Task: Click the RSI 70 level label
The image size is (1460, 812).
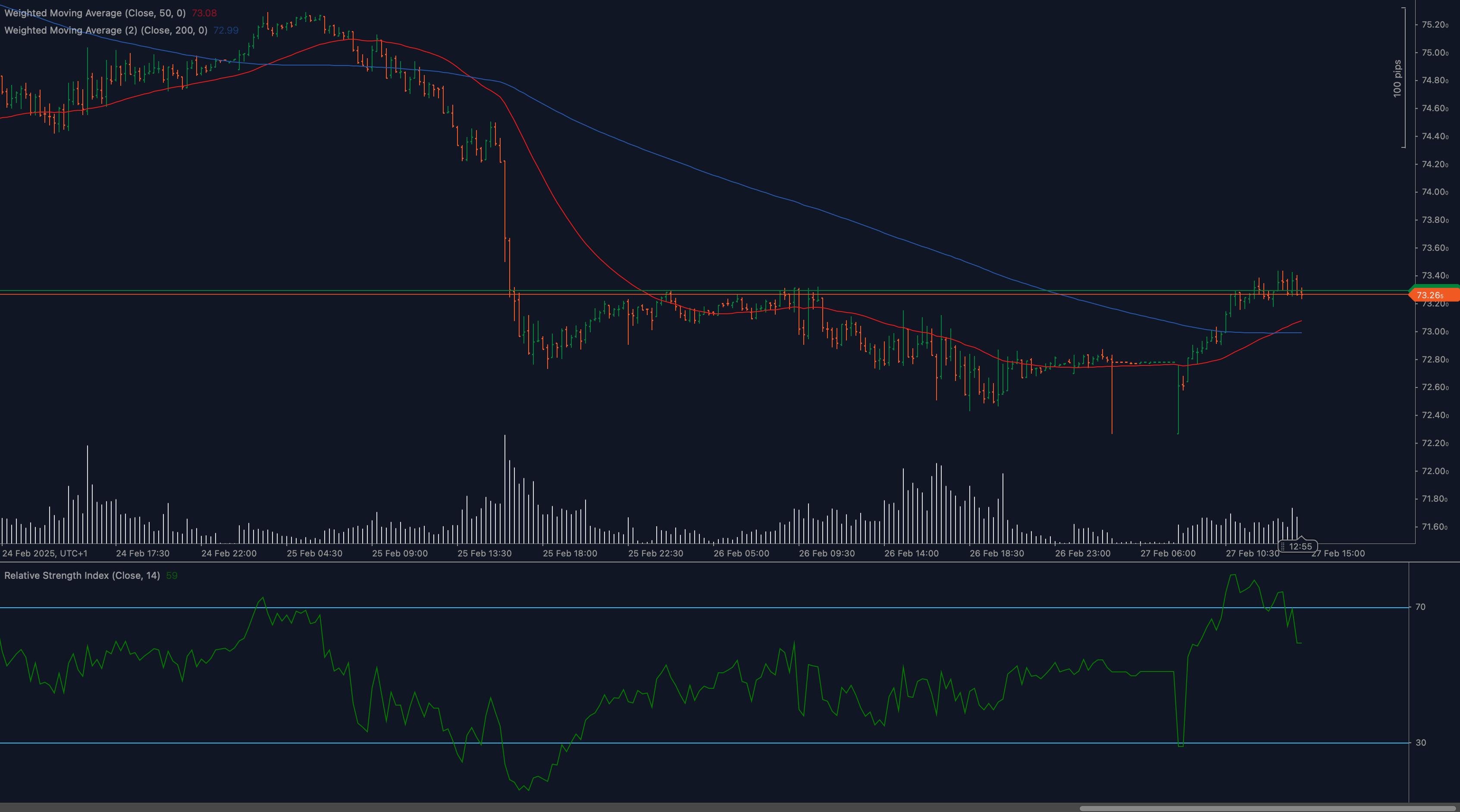Action: tap(1420, 607)
